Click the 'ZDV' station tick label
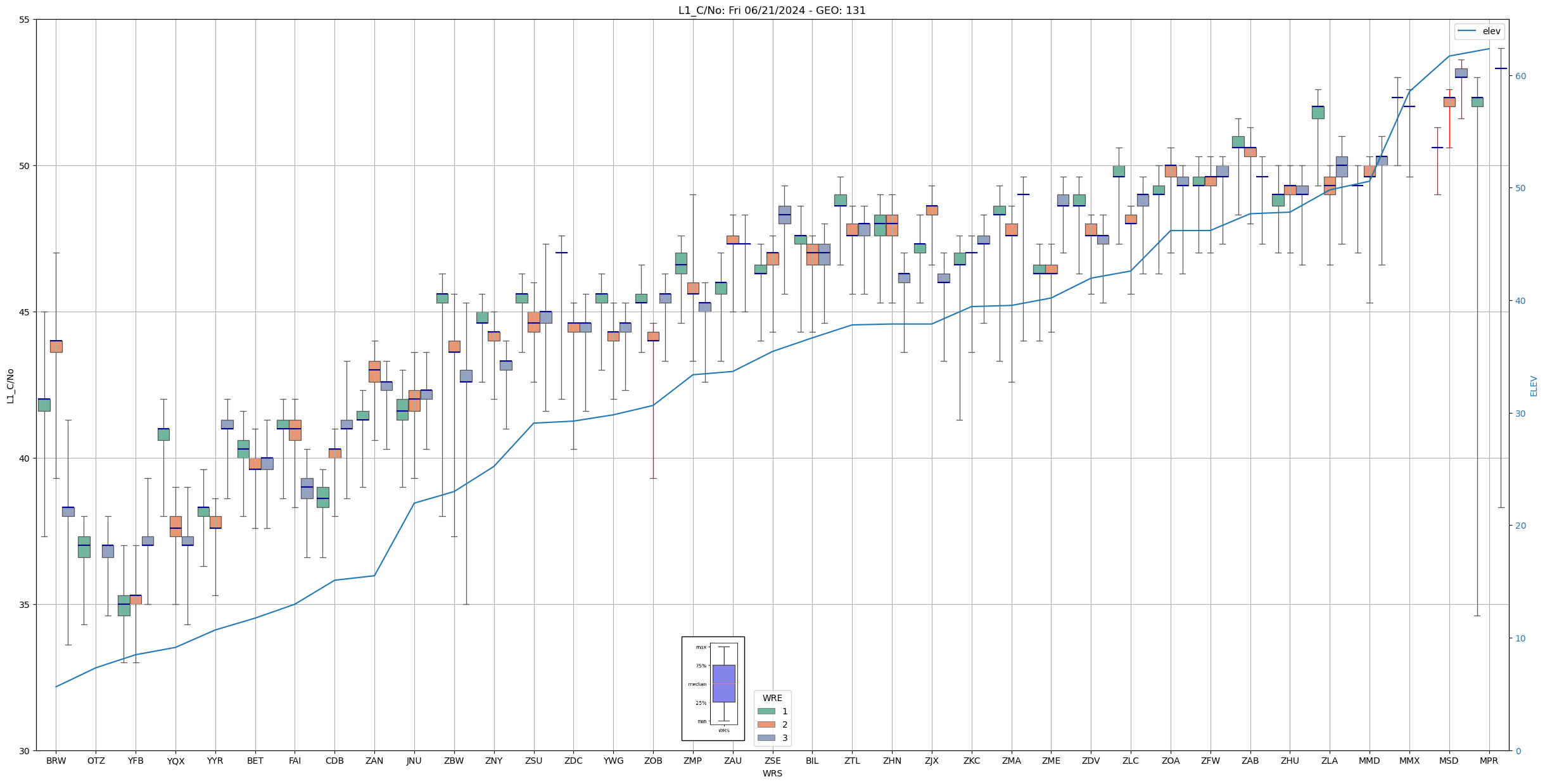This screenshot has width=1545, height=784. [1091, 761]
